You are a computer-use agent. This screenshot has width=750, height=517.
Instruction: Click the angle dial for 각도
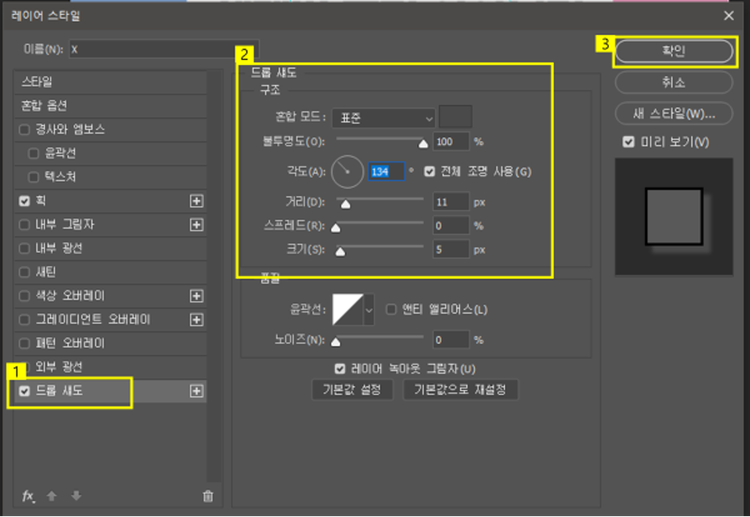pos(347,171)
